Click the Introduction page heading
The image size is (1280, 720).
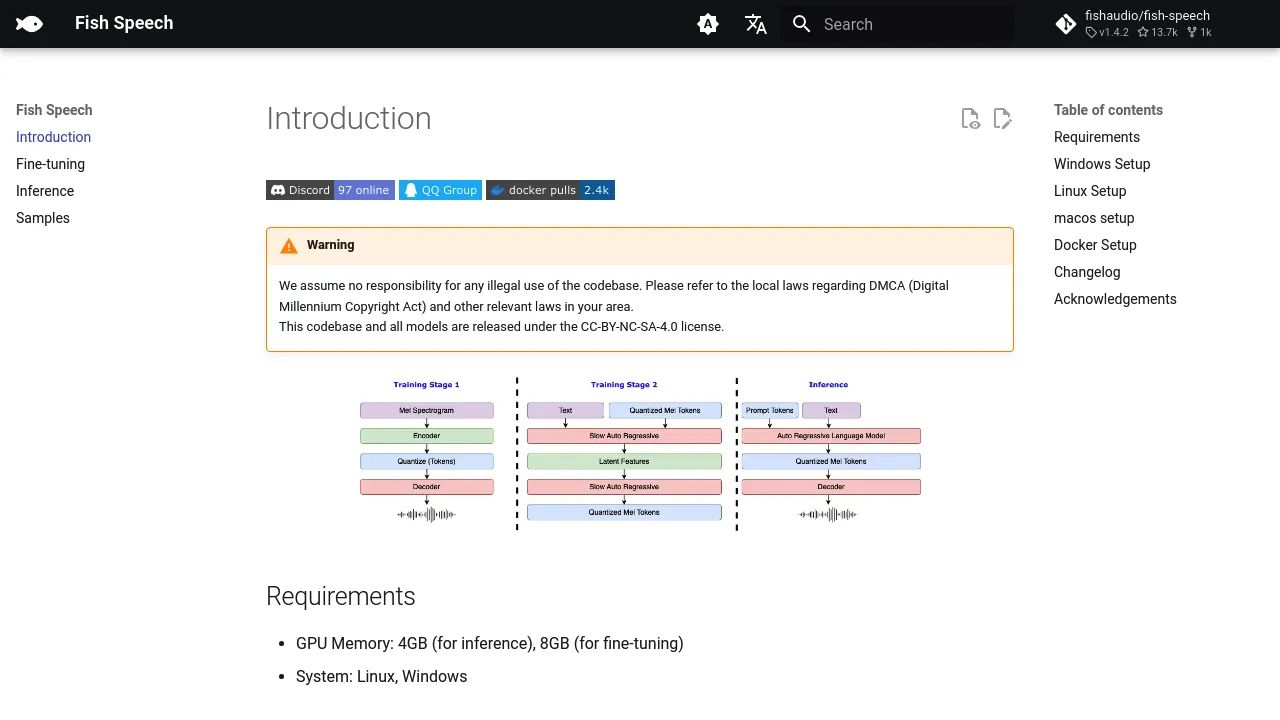click(x=349, y=118)
